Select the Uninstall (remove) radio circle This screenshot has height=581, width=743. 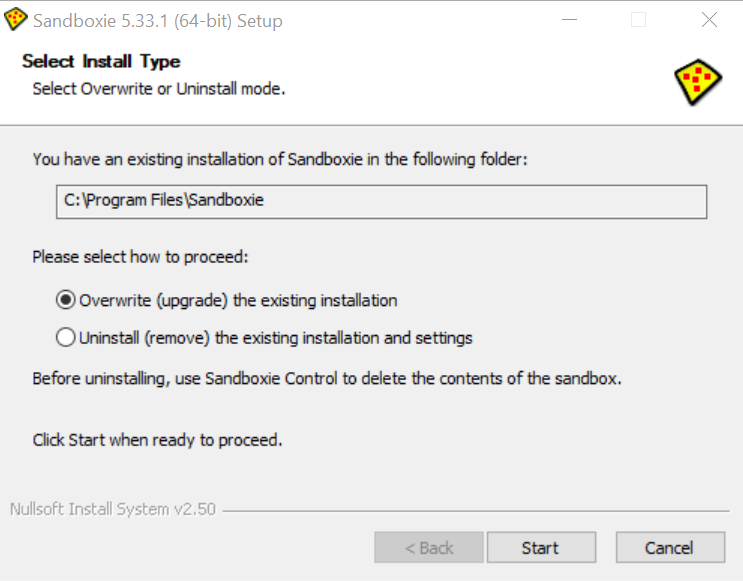(65, 337)
